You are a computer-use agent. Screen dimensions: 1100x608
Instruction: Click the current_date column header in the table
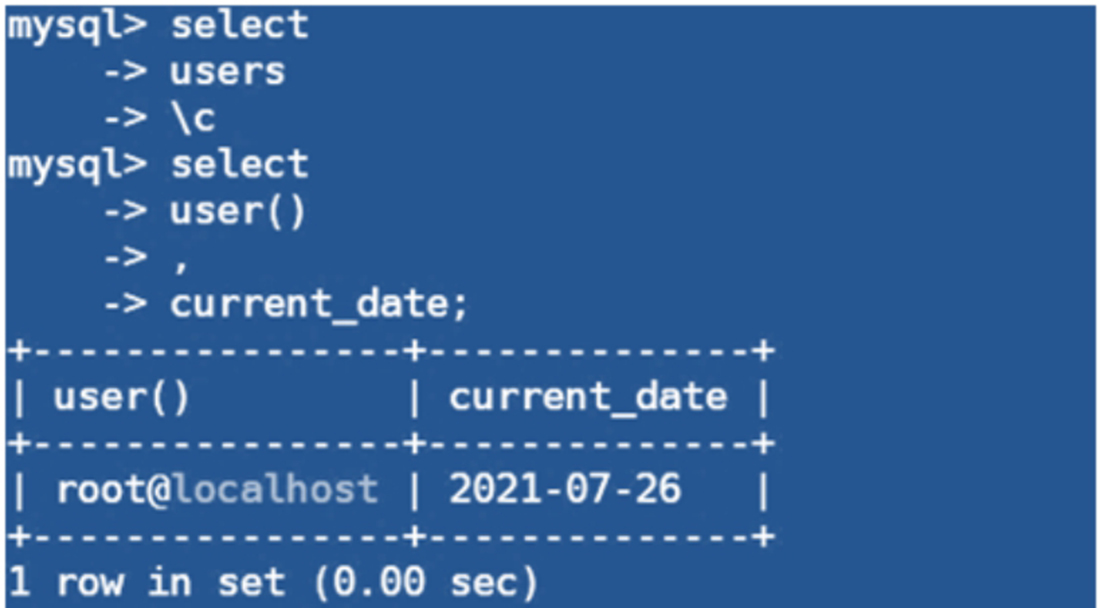coord(587,397)
